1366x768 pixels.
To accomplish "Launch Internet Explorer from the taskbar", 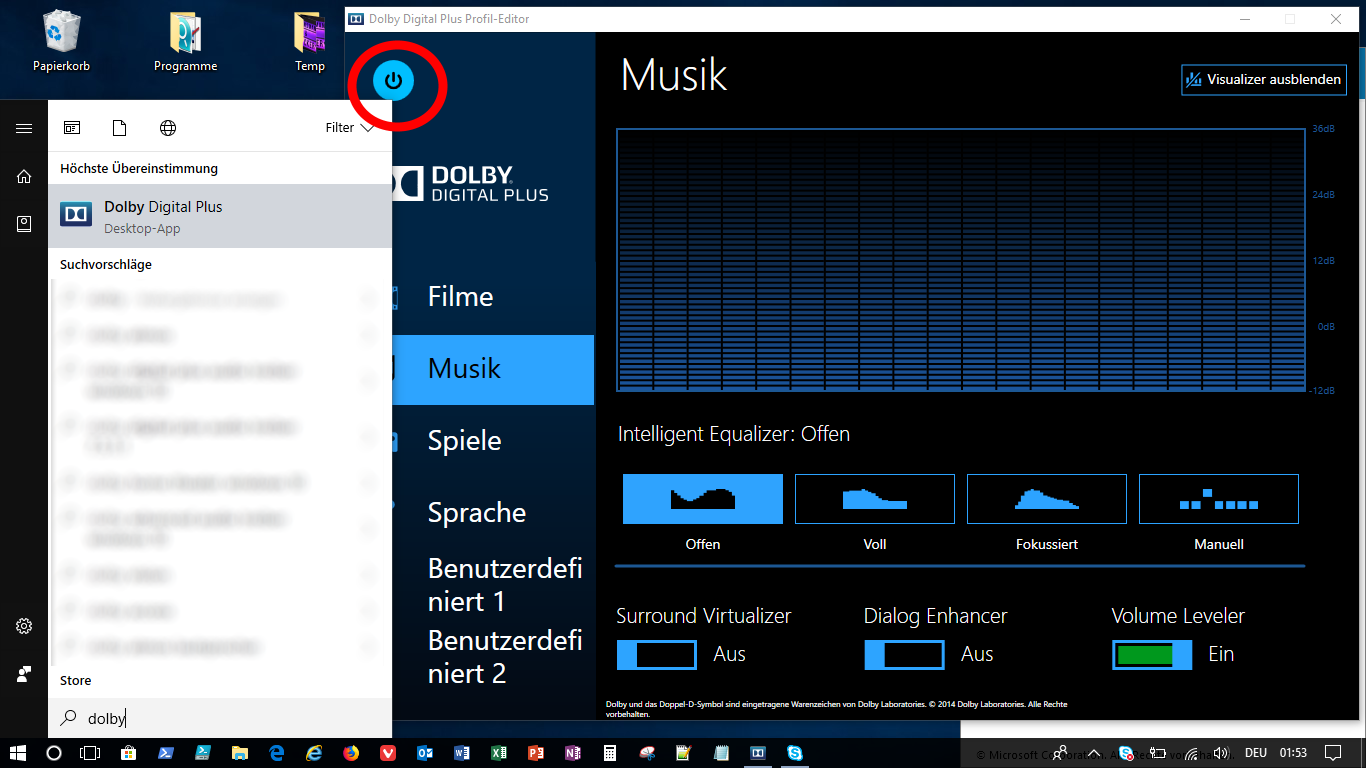I will coord(313,753).
